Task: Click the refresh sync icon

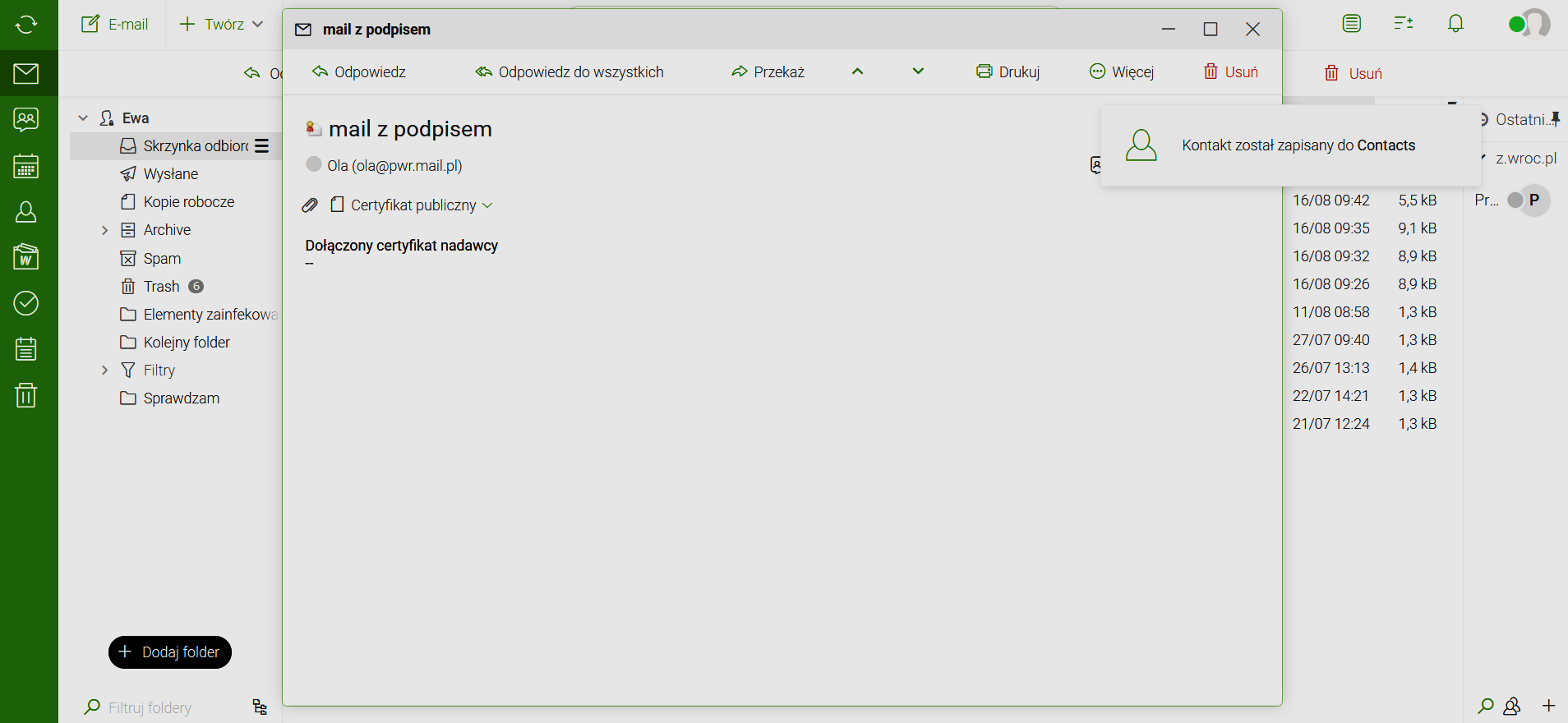Action: coord(26,25)
